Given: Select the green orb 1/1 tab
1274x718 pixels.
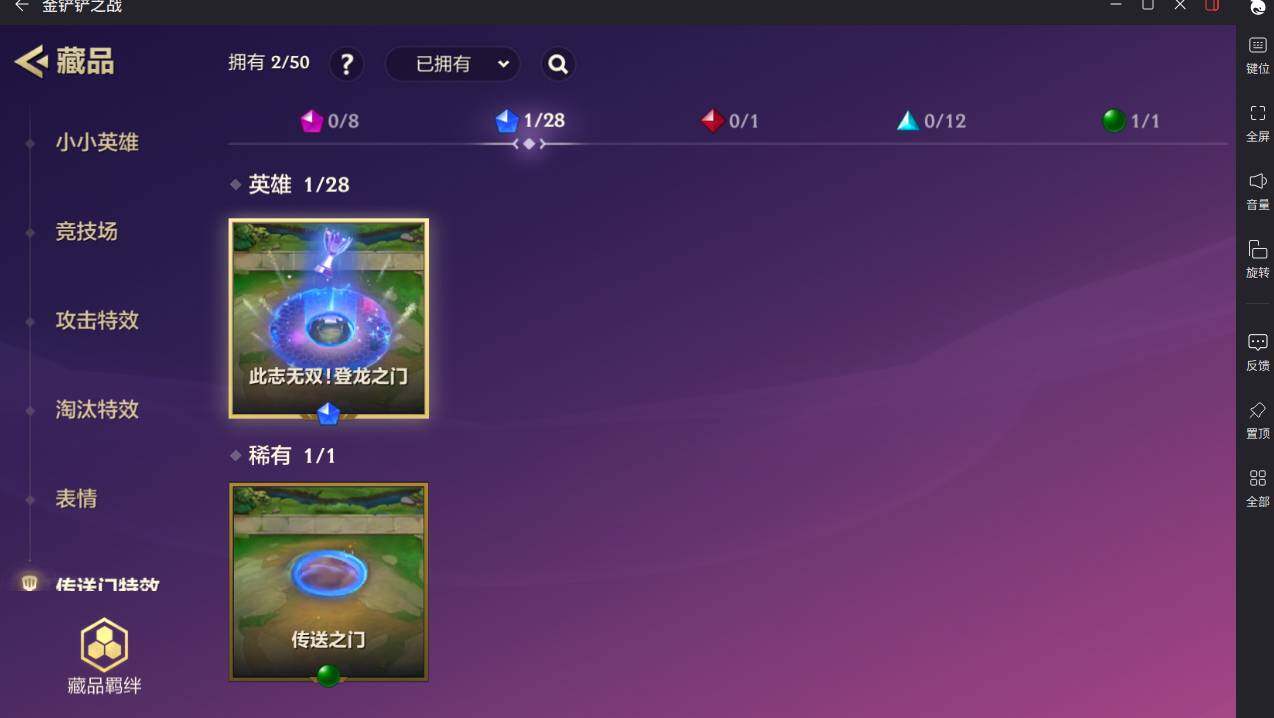Looking at the screenshot, I should click(x=1130, y=121).
